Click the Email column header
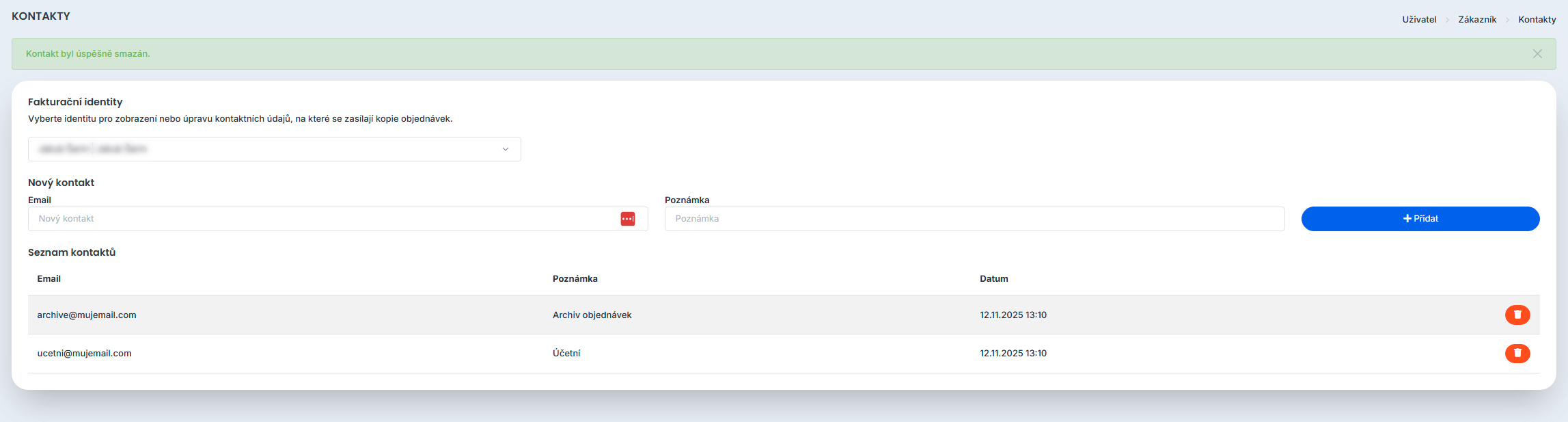Screen dimensions: 1568x422 tap(49, 279)
